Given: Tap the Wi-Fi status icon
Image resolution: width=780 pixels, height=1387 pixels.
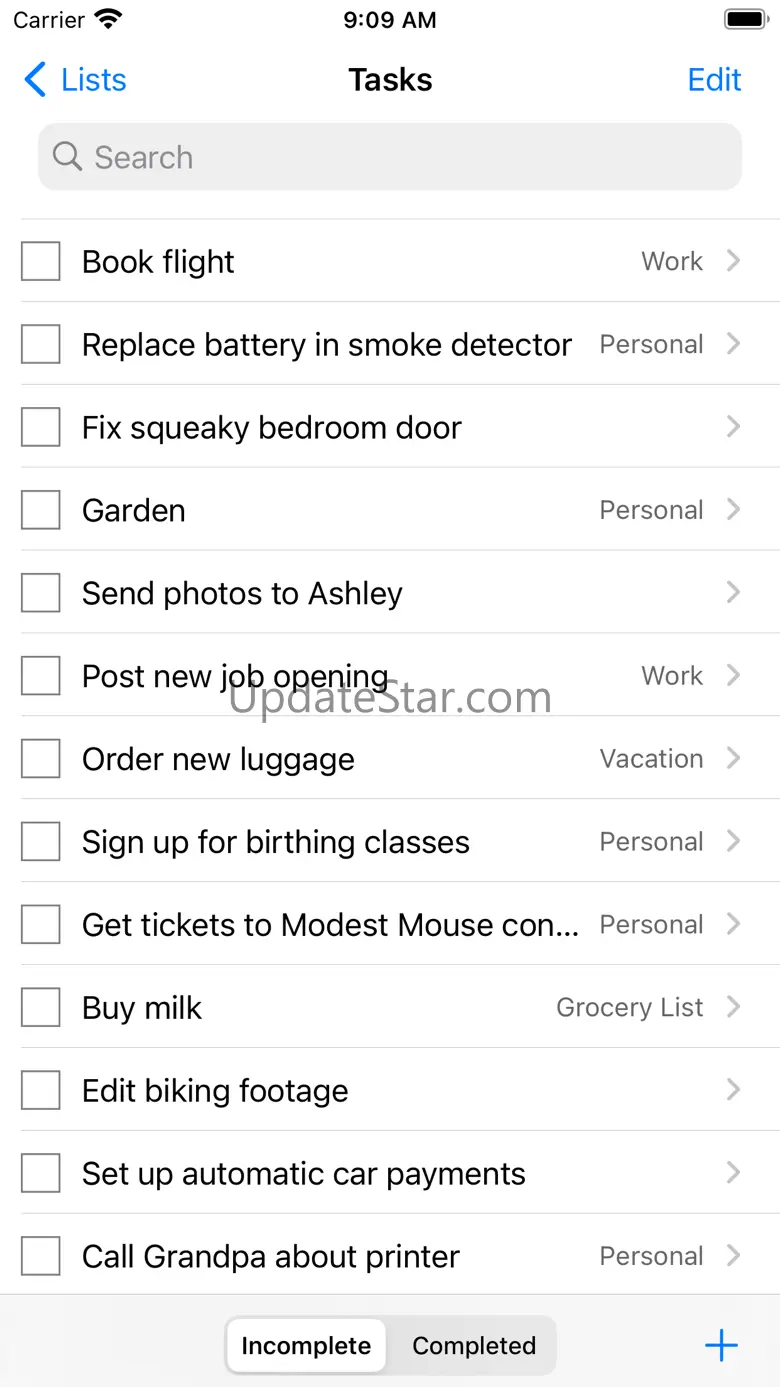Looking at the screenshot, I should [x=107, y=20].
